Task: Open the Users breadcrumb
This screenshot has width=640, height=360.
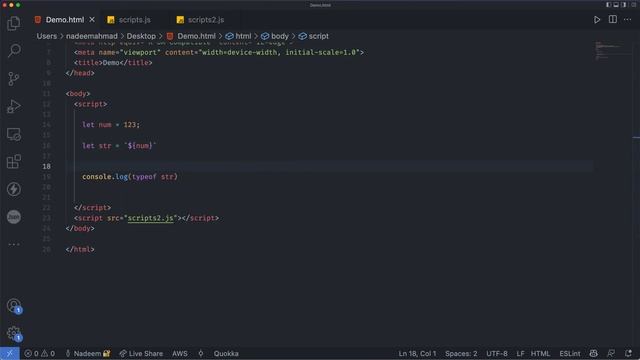Action: pos(47,36)
